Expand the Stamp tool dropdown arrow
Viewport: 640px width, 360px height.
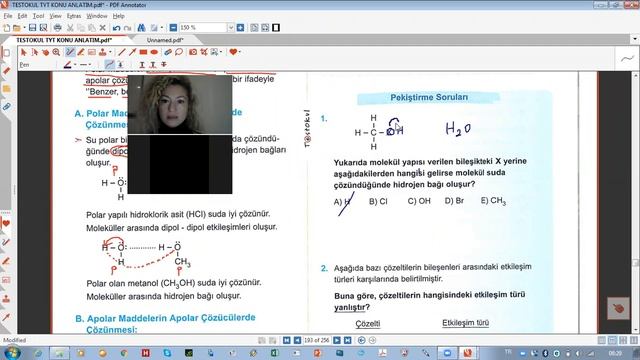[x=110, y=52]
